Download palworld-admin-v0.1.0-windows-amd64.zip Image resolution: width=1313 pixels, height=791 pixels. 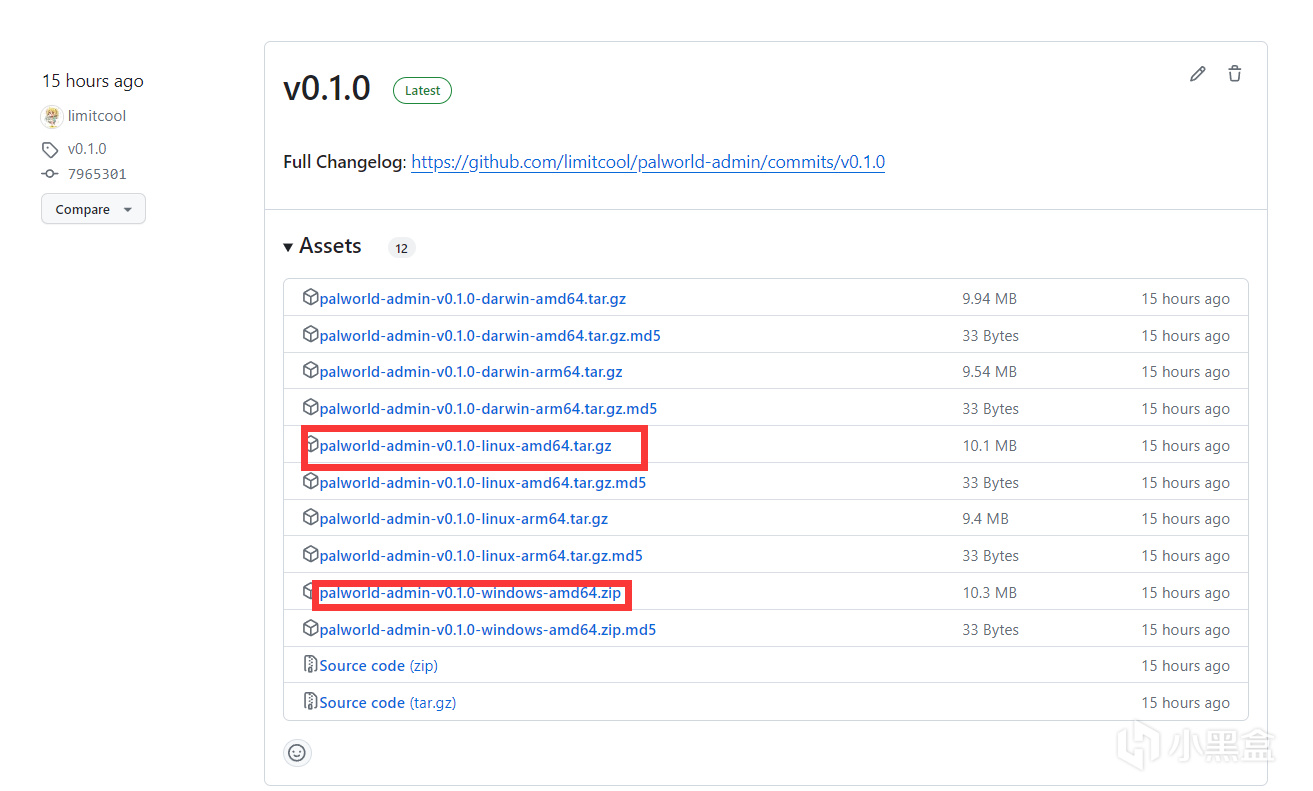(x=470, y=593)
